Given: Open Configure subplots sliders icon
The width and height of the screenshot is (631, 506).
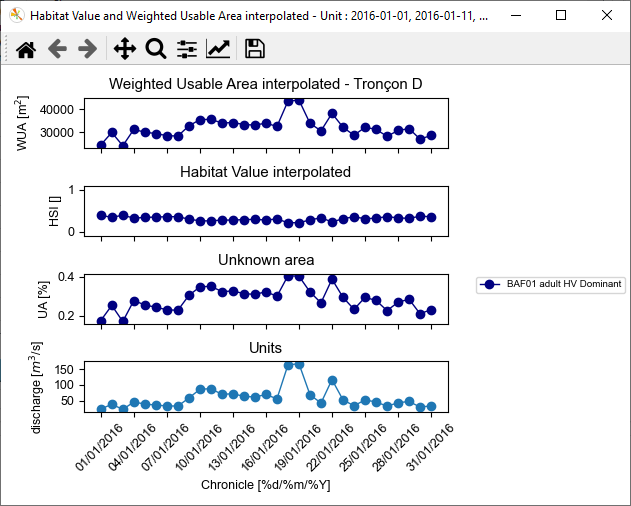Looking at the screenshot, I should pos(187,48).
